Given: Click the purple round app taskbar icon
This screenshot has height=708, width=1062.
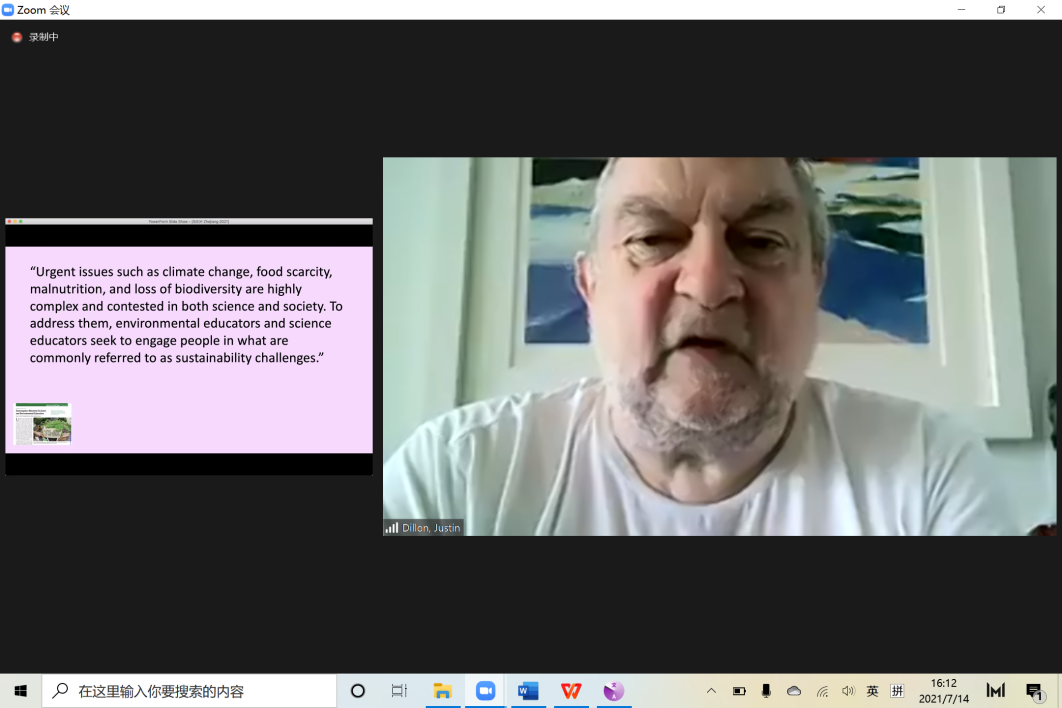Looking at the screenshot, I should point(614,691).
